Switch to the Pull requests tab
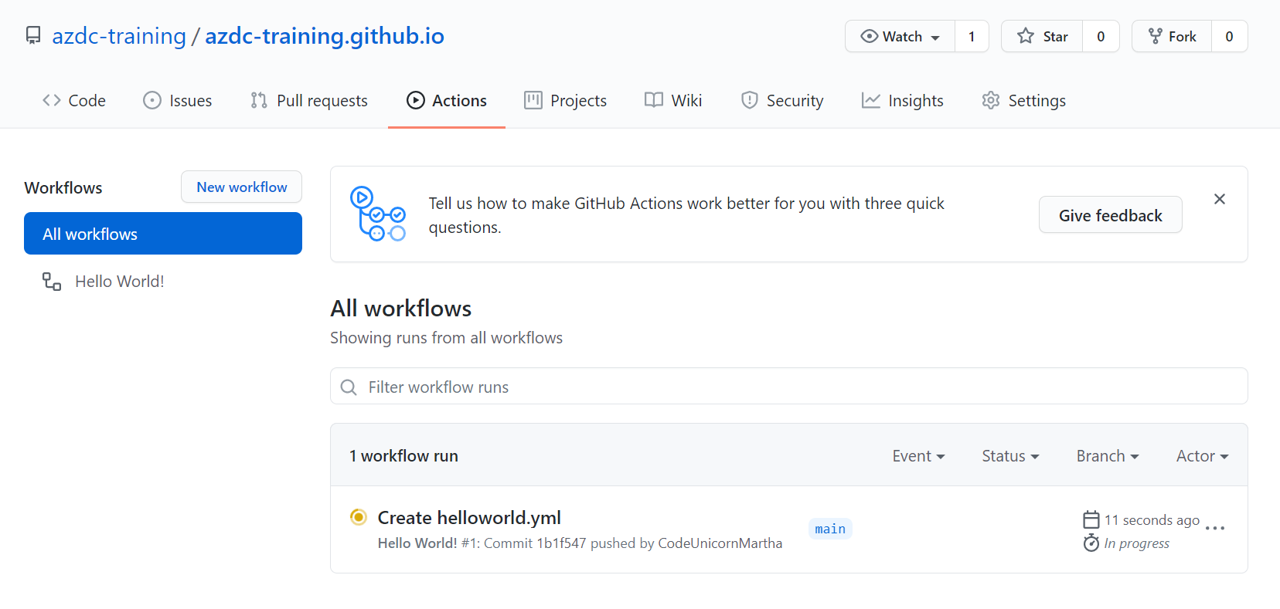This screenshot has width=1280, height=609. (x=309, y=100)
